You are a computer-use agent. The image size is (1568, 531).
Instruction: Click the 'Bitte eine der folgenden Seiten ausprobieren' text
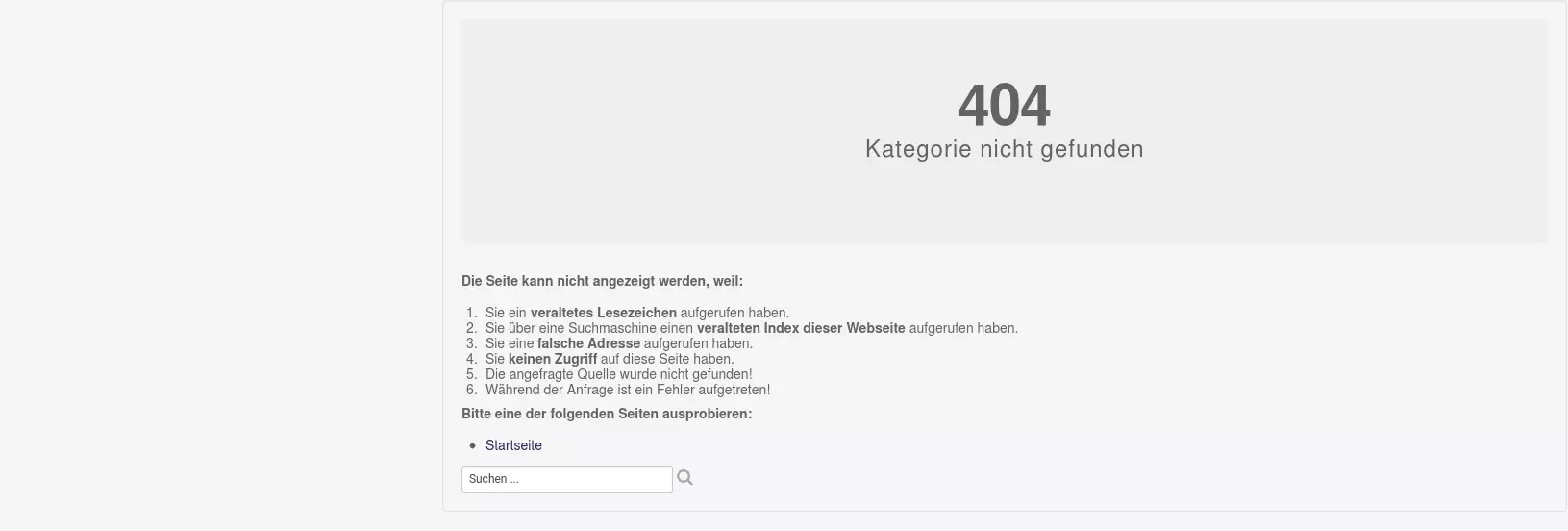click(607, 414)
